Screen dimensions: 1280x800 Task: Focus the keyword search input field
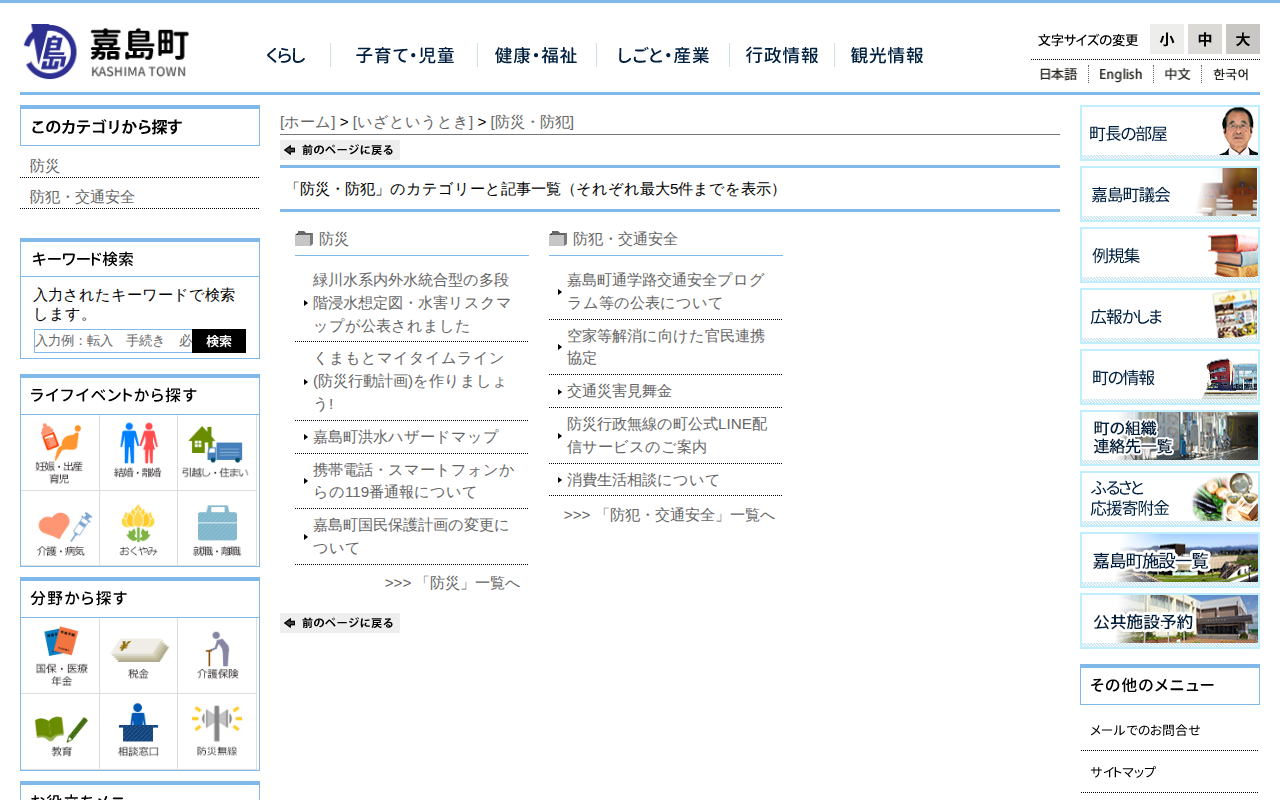(113, 341)
